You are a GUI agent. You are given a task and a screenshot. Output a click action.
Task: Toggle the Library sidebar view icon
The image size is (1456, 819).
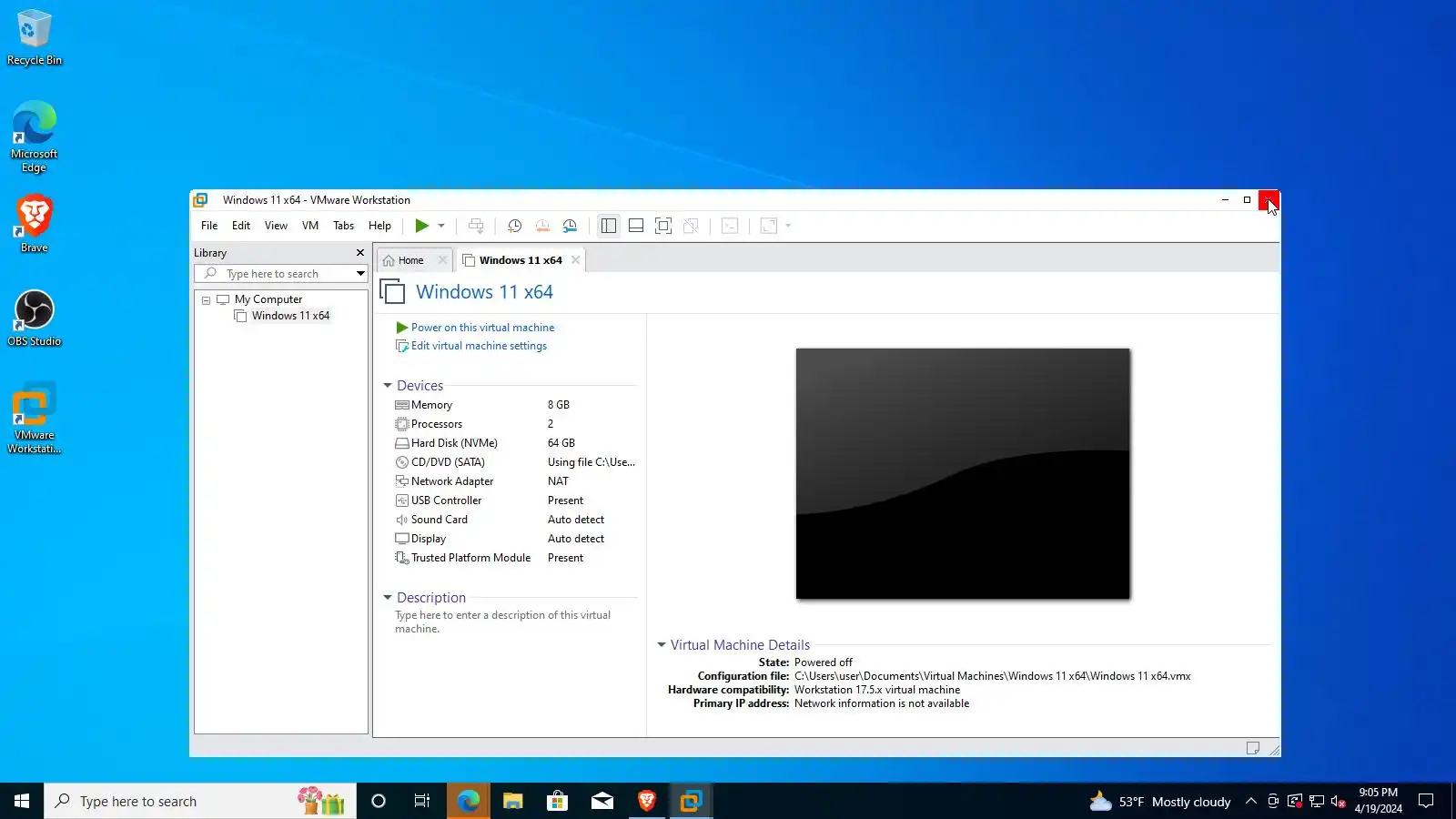point(609,226)
